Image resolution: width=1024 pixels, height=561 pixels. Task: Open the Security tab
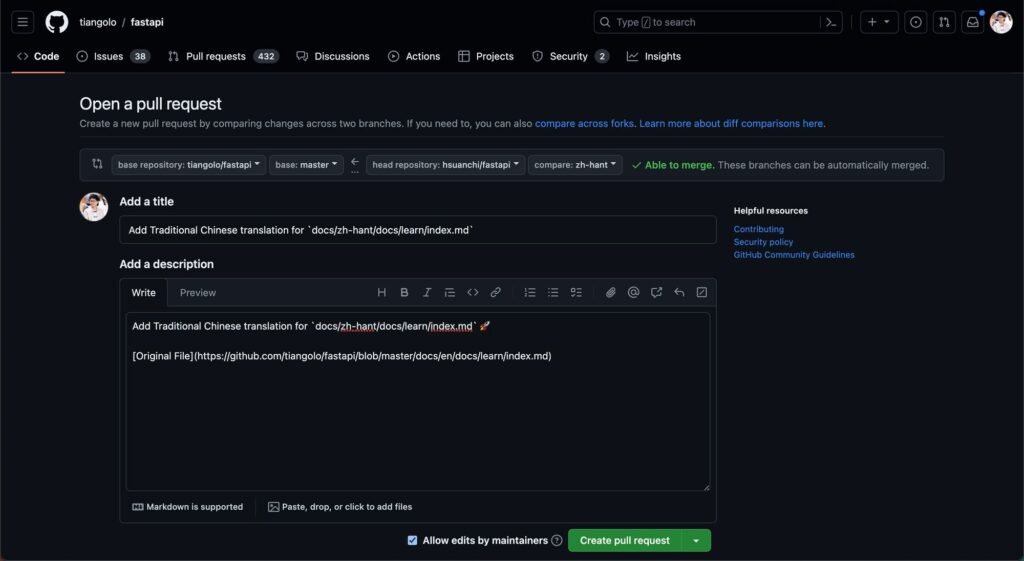coord(571,56)
